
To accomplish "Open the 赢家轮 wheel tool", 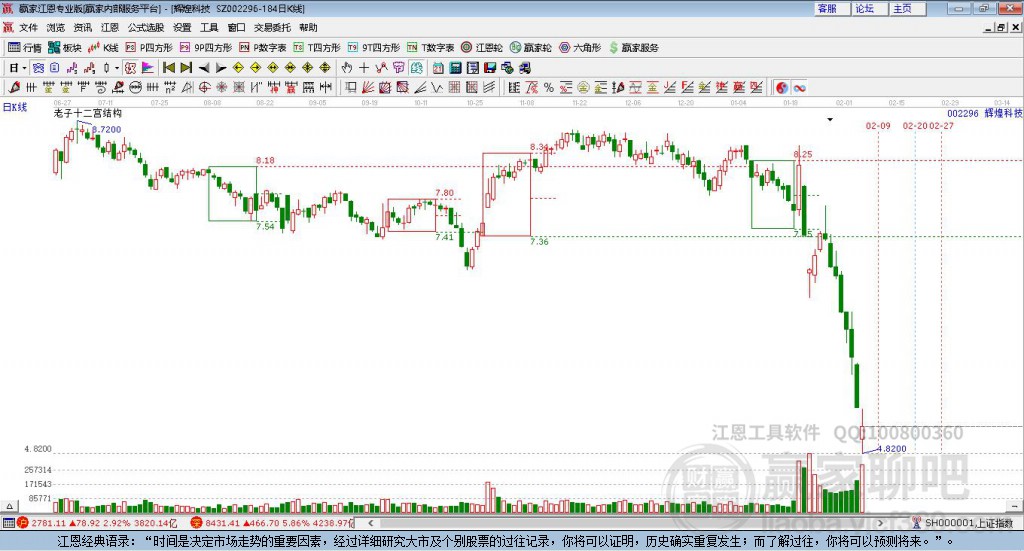I will (530, 48).
